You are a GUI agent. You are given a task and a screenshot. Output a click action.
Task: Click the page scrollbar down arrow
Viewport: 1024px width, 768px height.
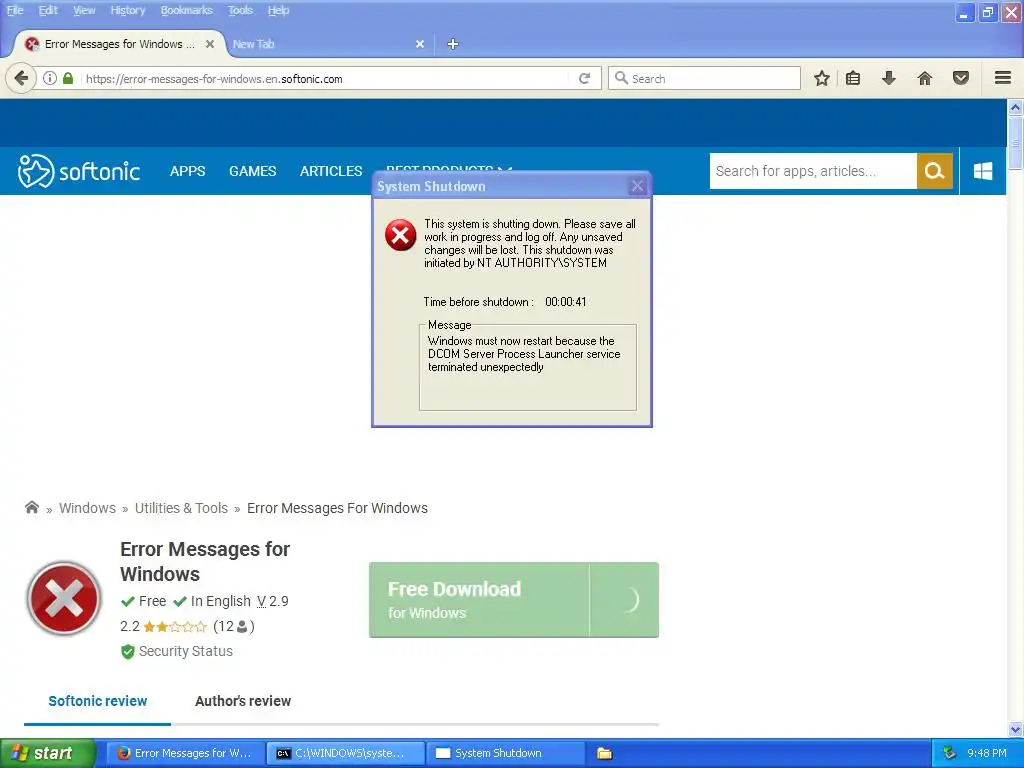pos(1015,729)
